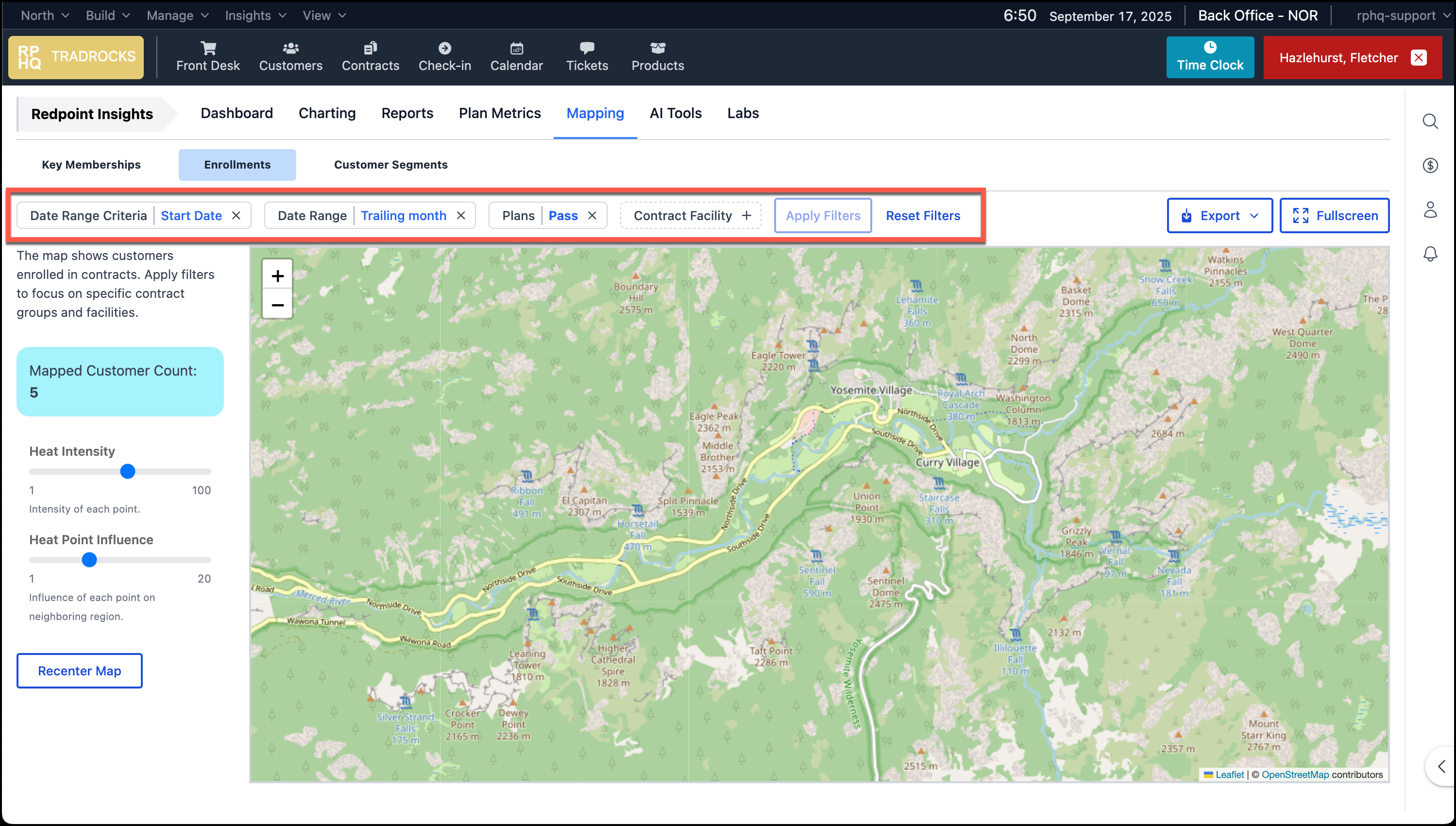Remove the Start Date filter chip
Viewport: 1456px width, 826px height.
(x=237, y=215)
